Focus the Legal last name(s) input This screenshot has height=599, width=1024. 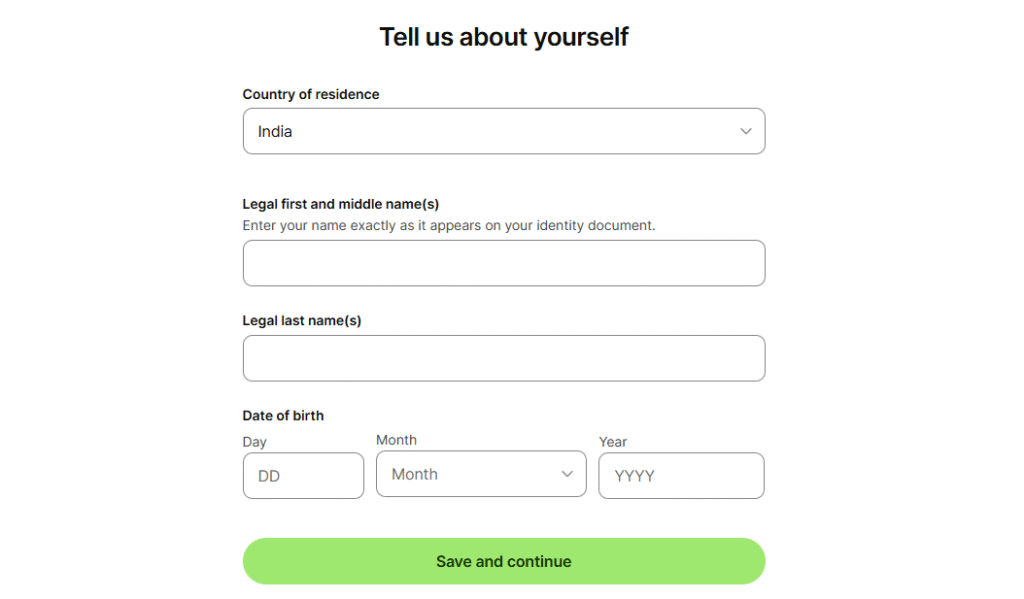pyautogui.click(x=504, y=358)
